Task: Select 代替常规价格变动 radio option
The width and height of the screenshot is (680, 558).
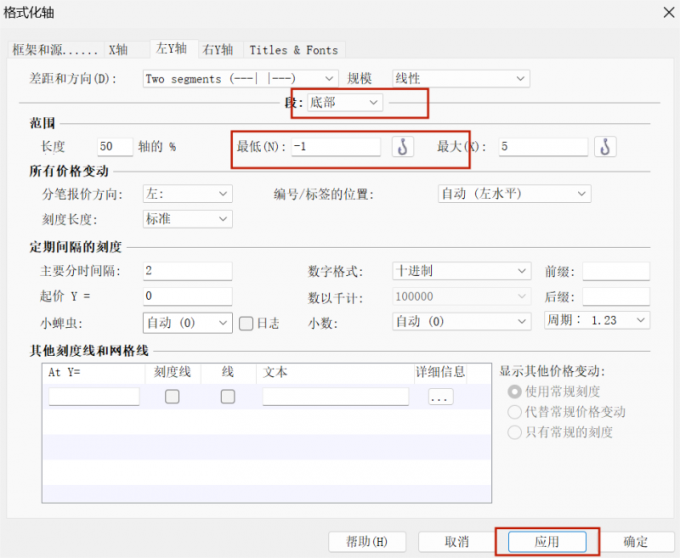Action: 514,412
